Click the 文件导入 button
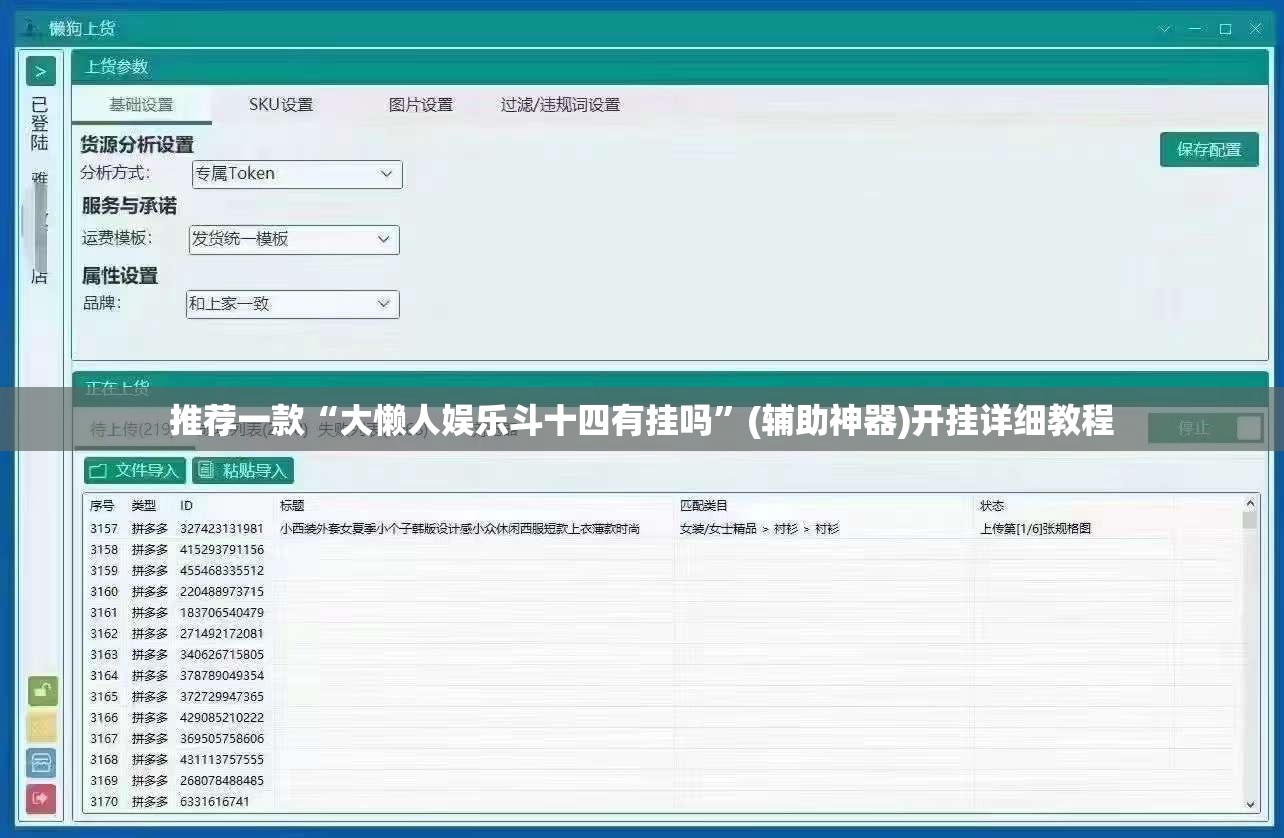 click(x=135, y=470)
